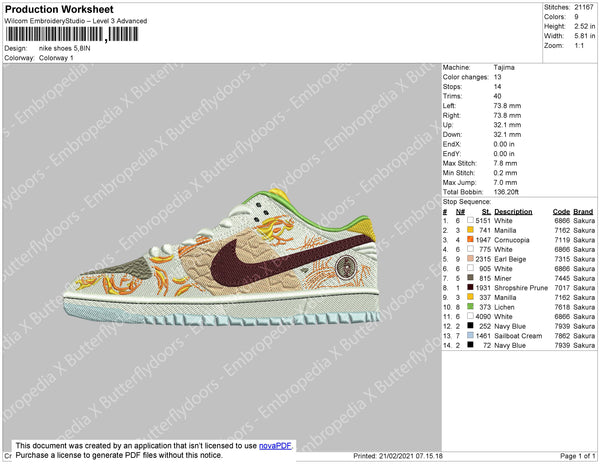Click the embroidered Nike shoe design preview

tap(222, 258)
